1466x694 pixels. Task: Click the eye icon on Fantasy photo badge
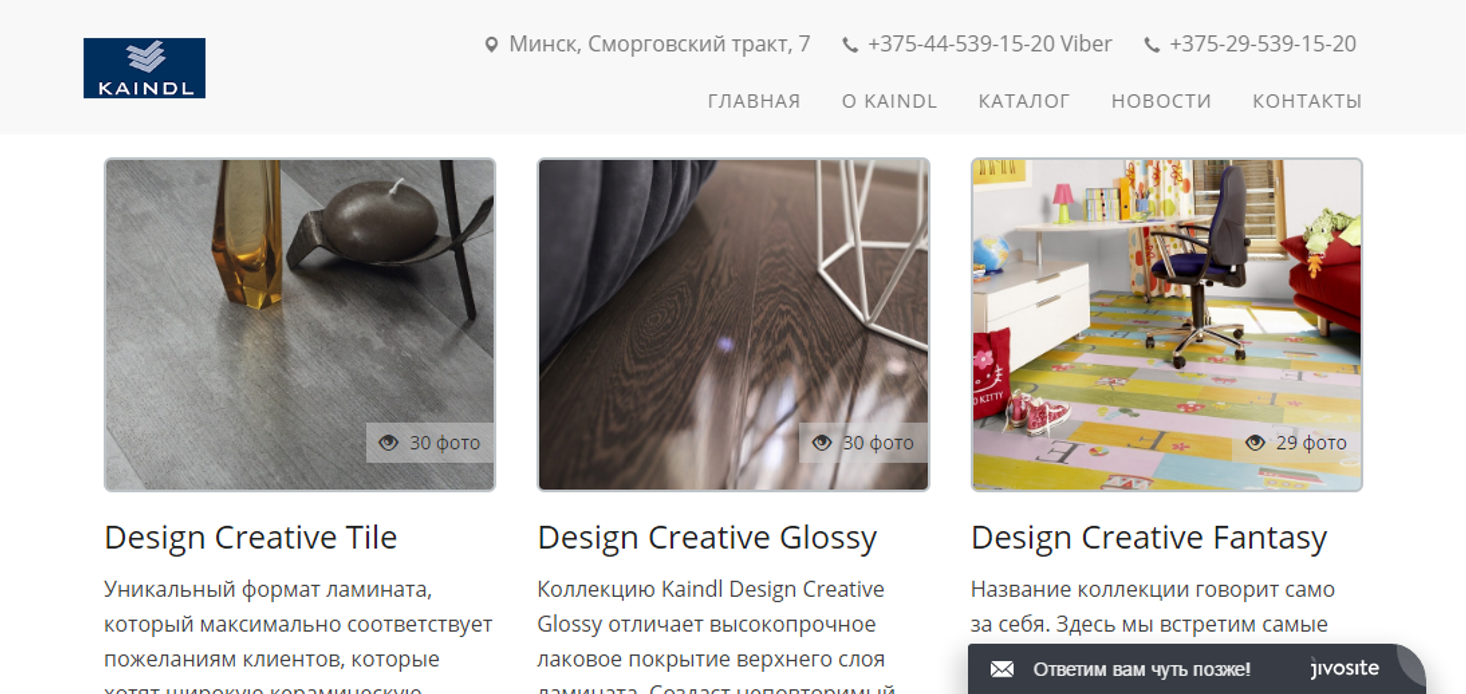click(1255, 442)
